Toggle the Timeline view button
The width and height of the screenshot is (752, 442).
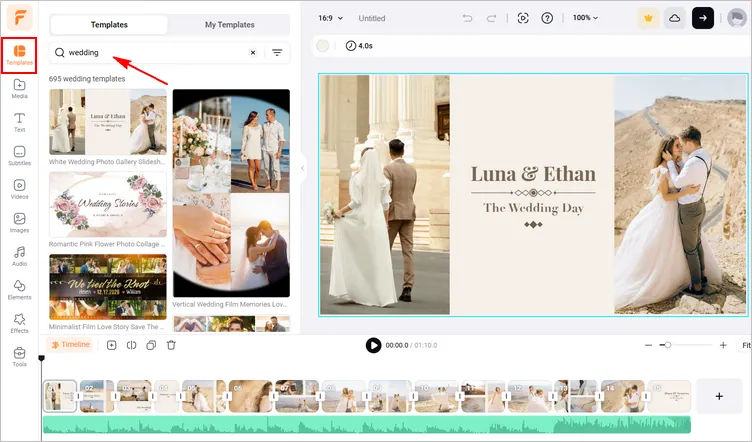click(70, 345)
